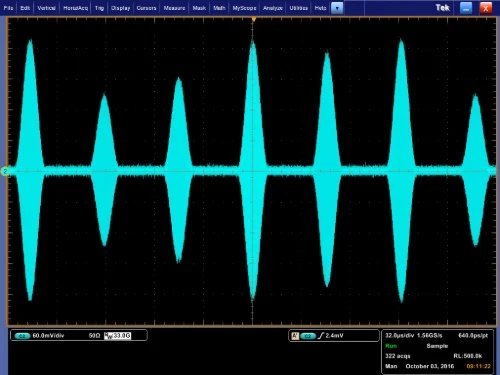Click the C2 trigger source badge
Viewport: 500px width, 375px height.
tap(308, 336)
